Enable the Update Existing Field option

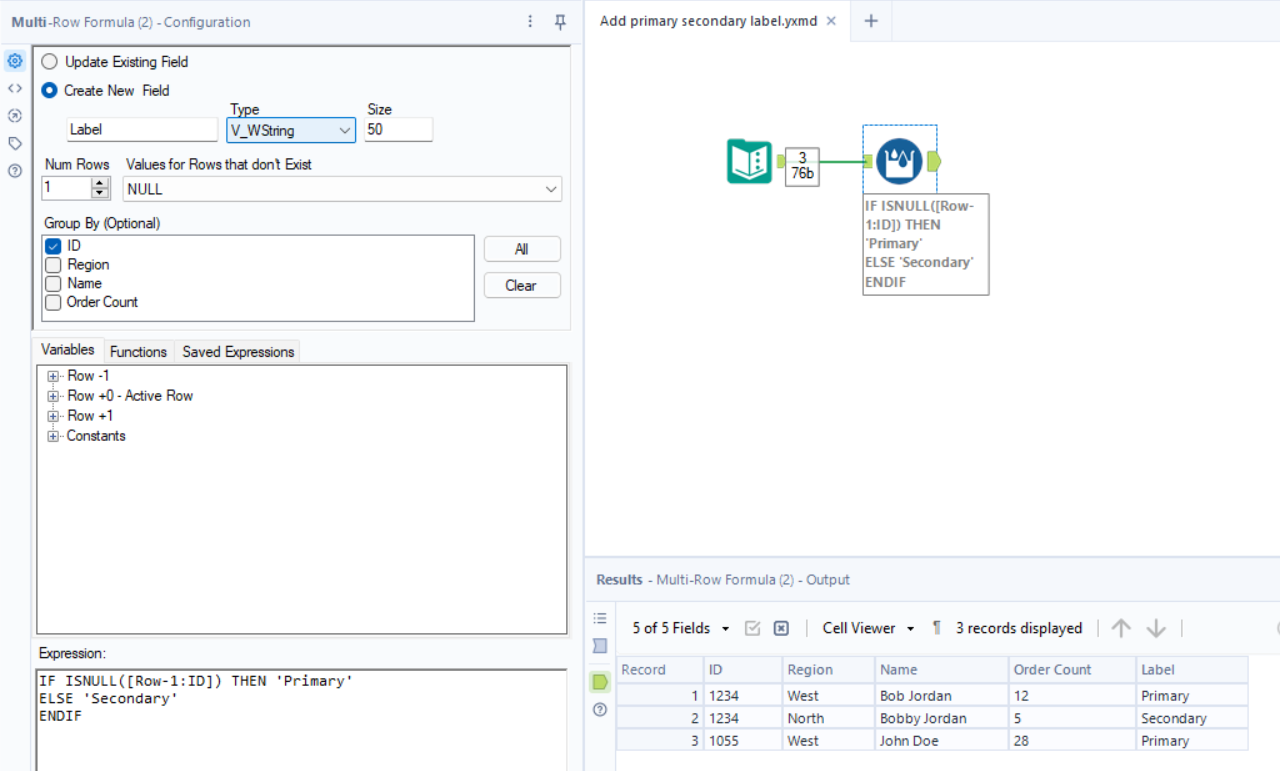(49, 61)
